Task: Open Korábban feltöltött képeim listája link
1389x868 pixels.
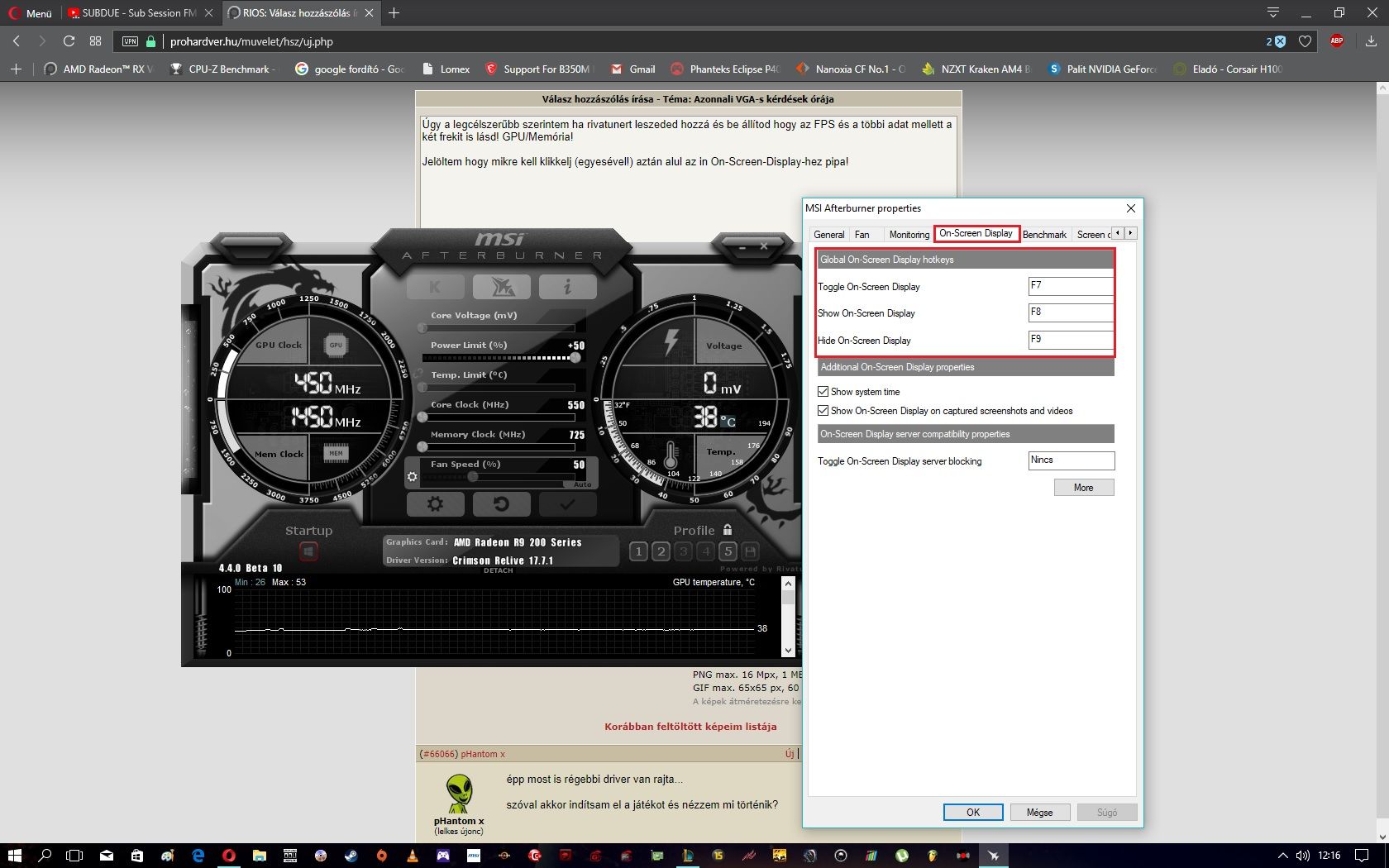Action: point(690,727)
